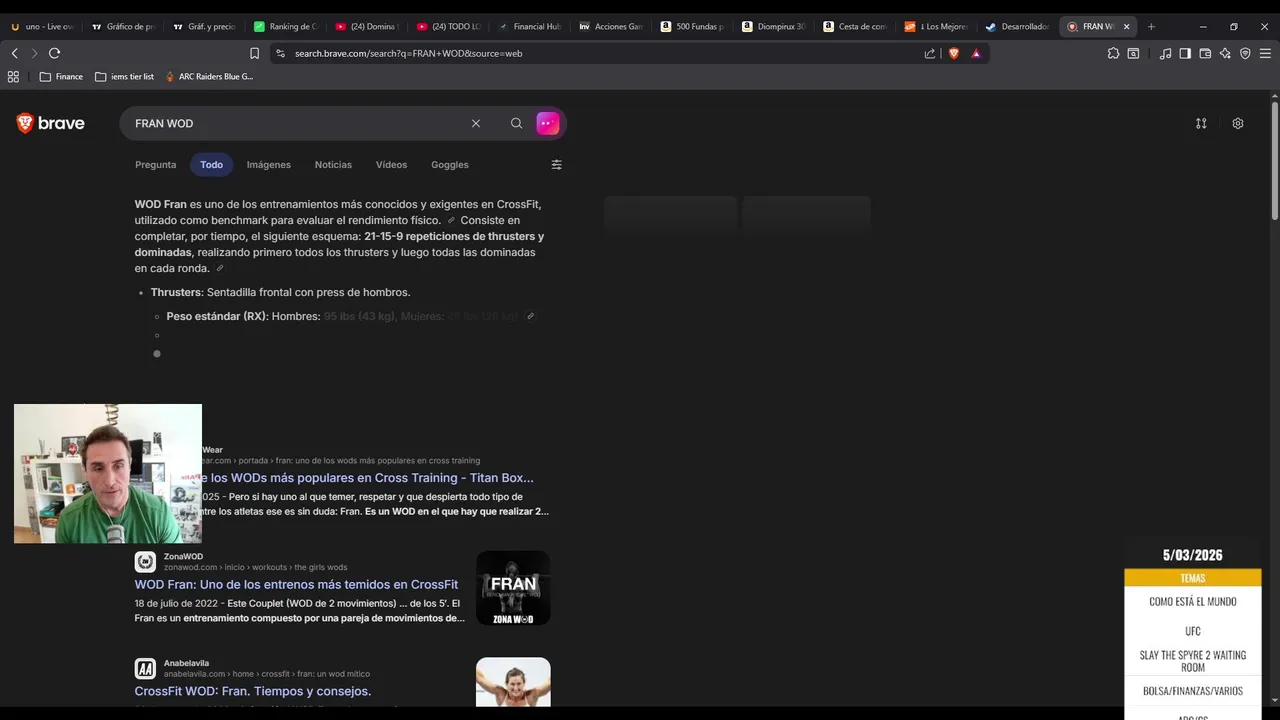Close the active FRAN WOD browser tab
Image resolution: width=1280 pixels, height=720 pixels.
pyautogui.click(x=1126, y=27)
